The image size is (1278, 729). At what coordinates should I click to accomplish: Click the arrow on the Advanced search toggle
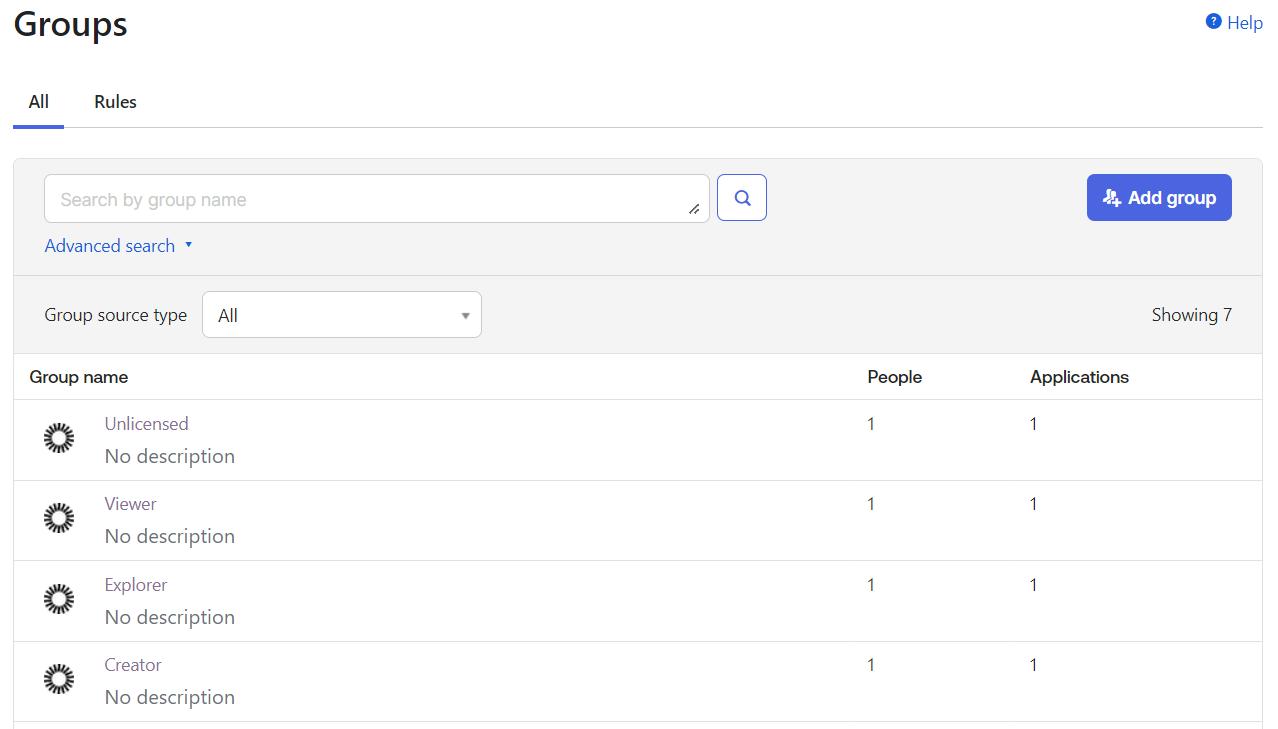click(x=189, y=245)
